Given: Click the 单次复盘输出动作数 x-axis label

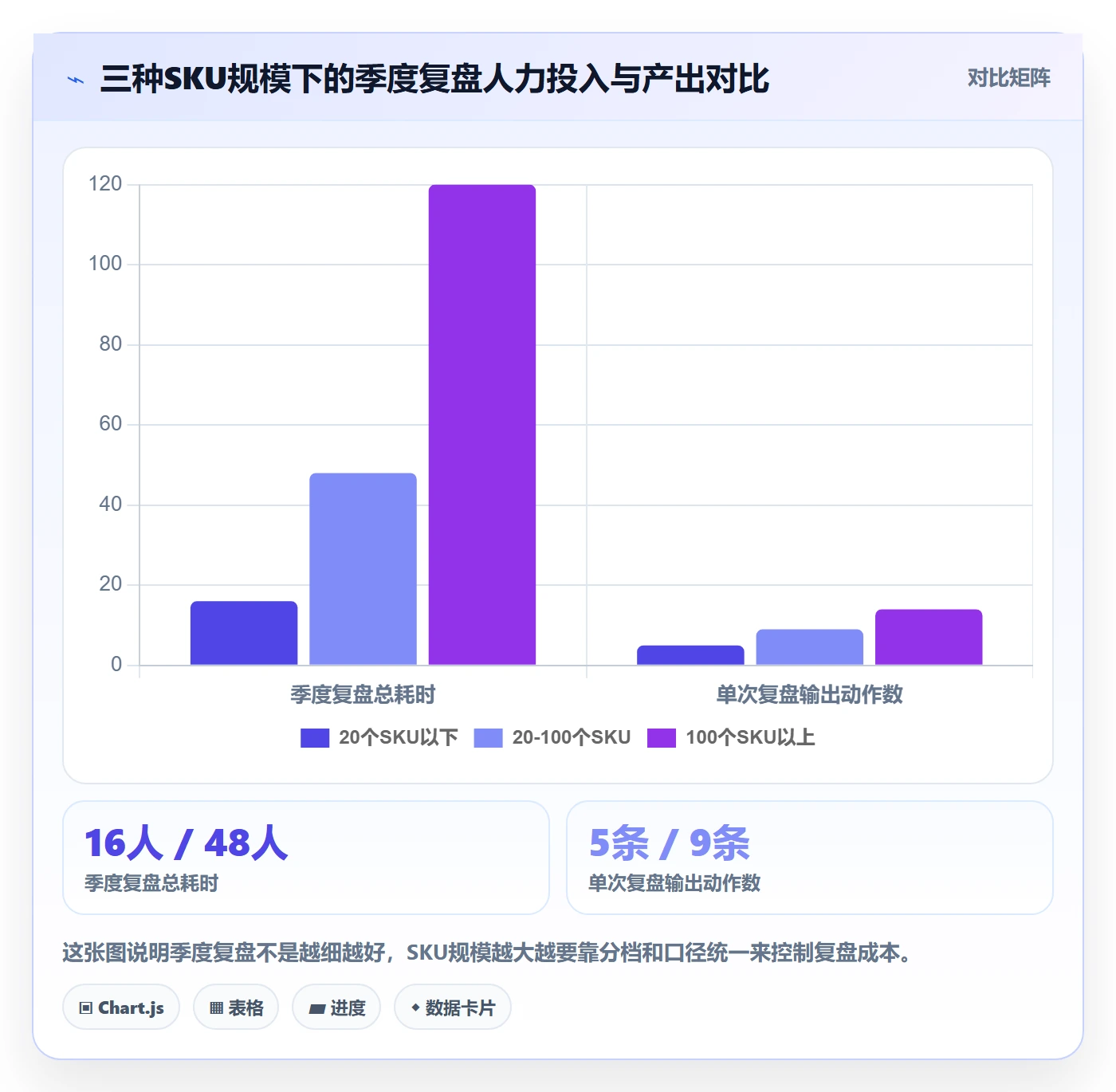Looking at the screenshot, I should pyautogui.click(x=810, y=695).
